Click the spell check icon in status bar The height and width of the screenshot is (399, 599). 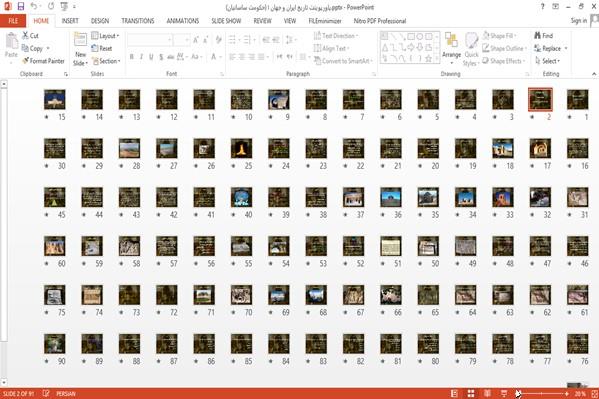[46, 393]
